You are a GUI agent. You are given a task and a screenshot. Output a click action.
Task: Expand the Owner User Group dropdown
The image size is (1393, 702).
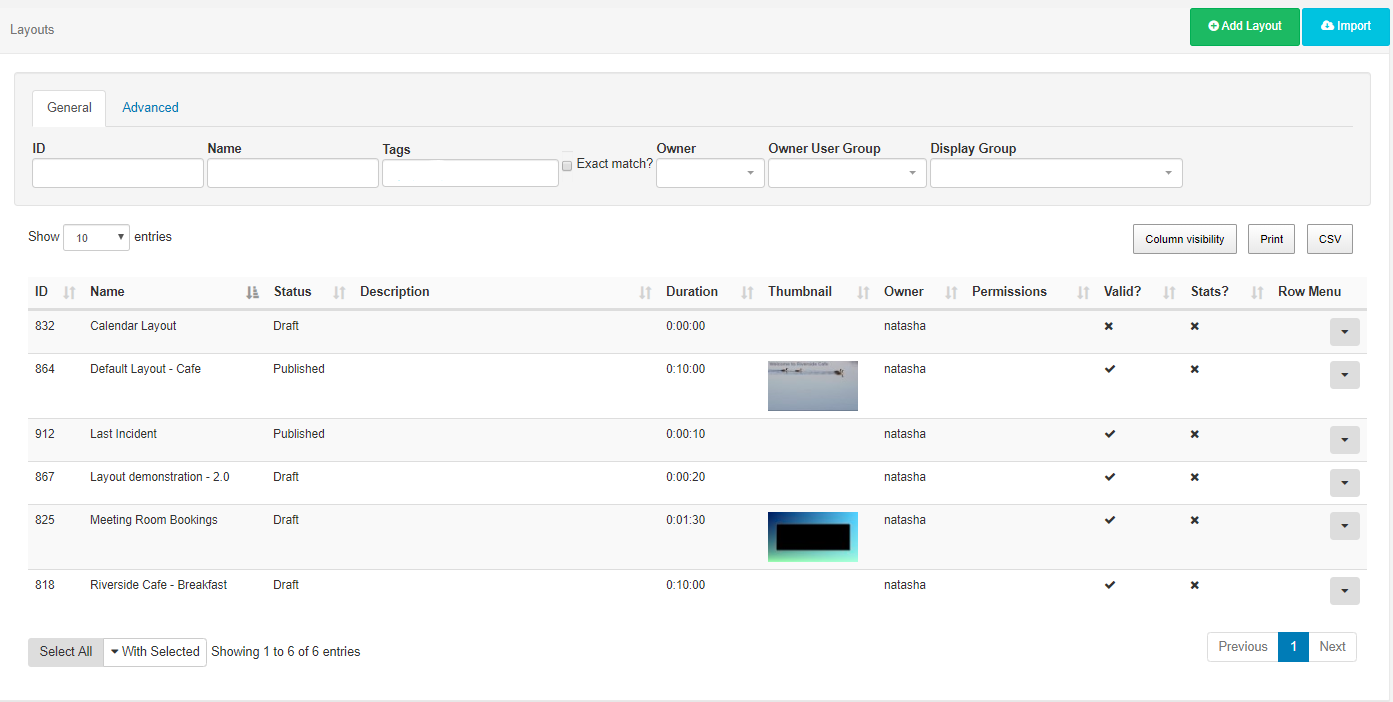[x=846, y=173]
